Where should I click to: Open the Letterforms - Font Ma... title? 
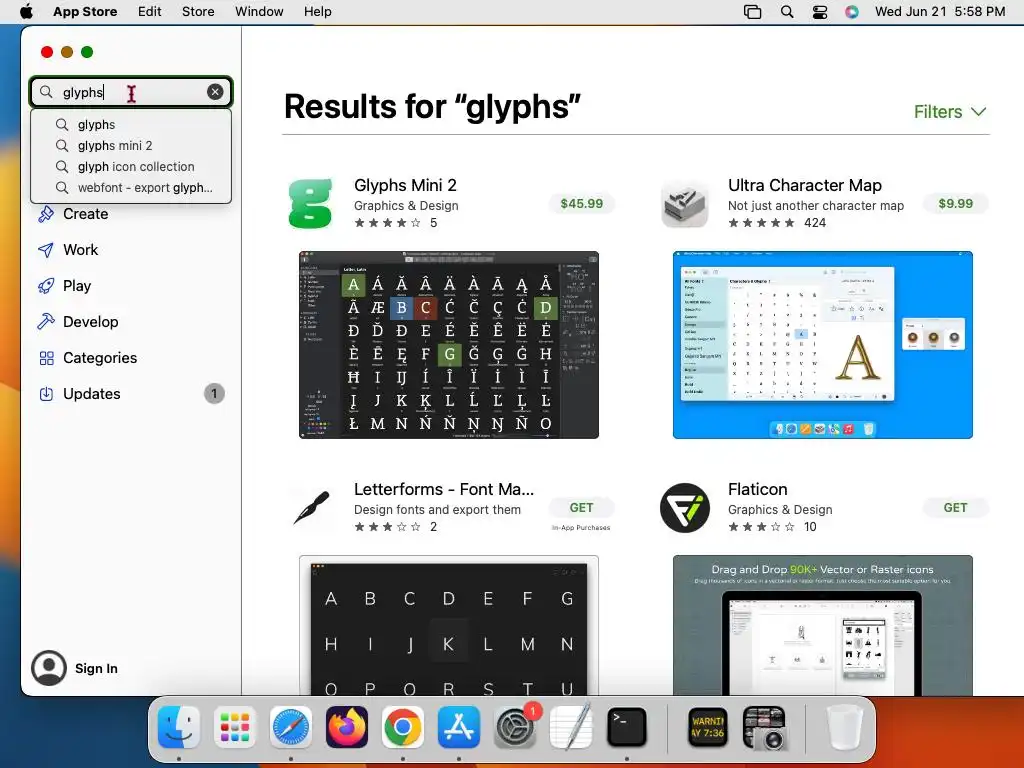[x=444, y=489]
